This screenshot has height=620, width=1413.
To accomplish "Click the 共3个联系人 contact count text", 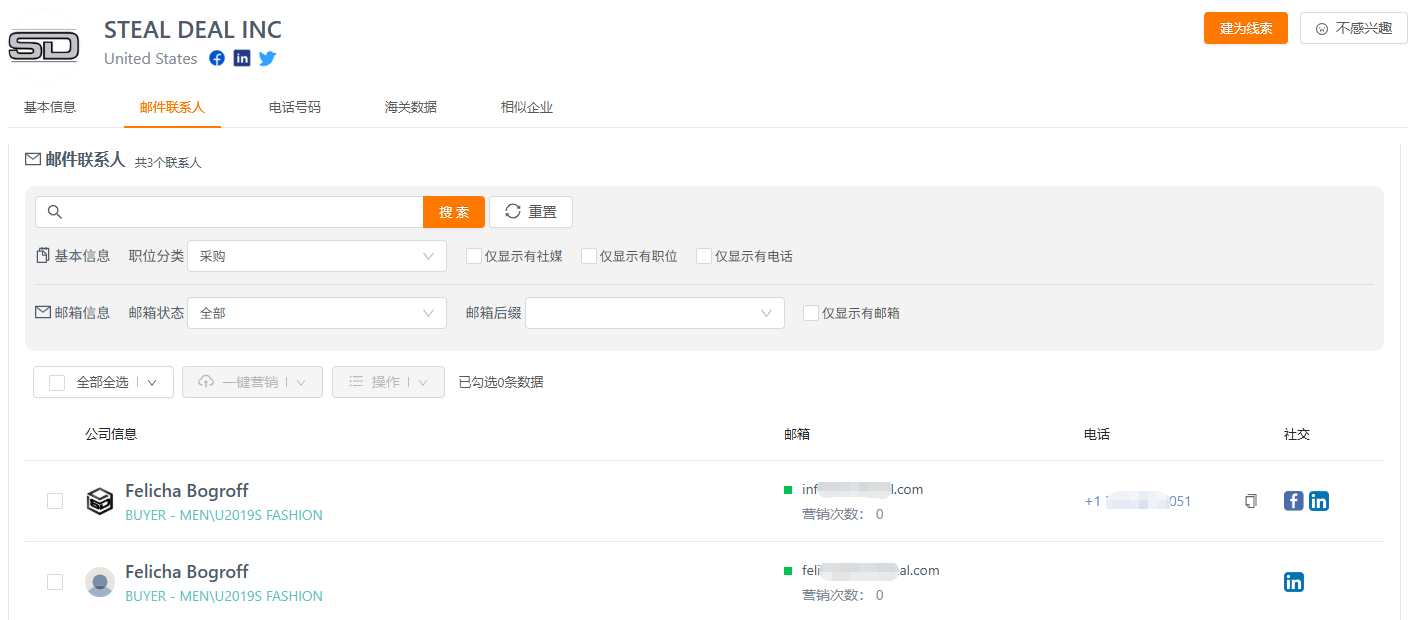I will tap(168, 162).
